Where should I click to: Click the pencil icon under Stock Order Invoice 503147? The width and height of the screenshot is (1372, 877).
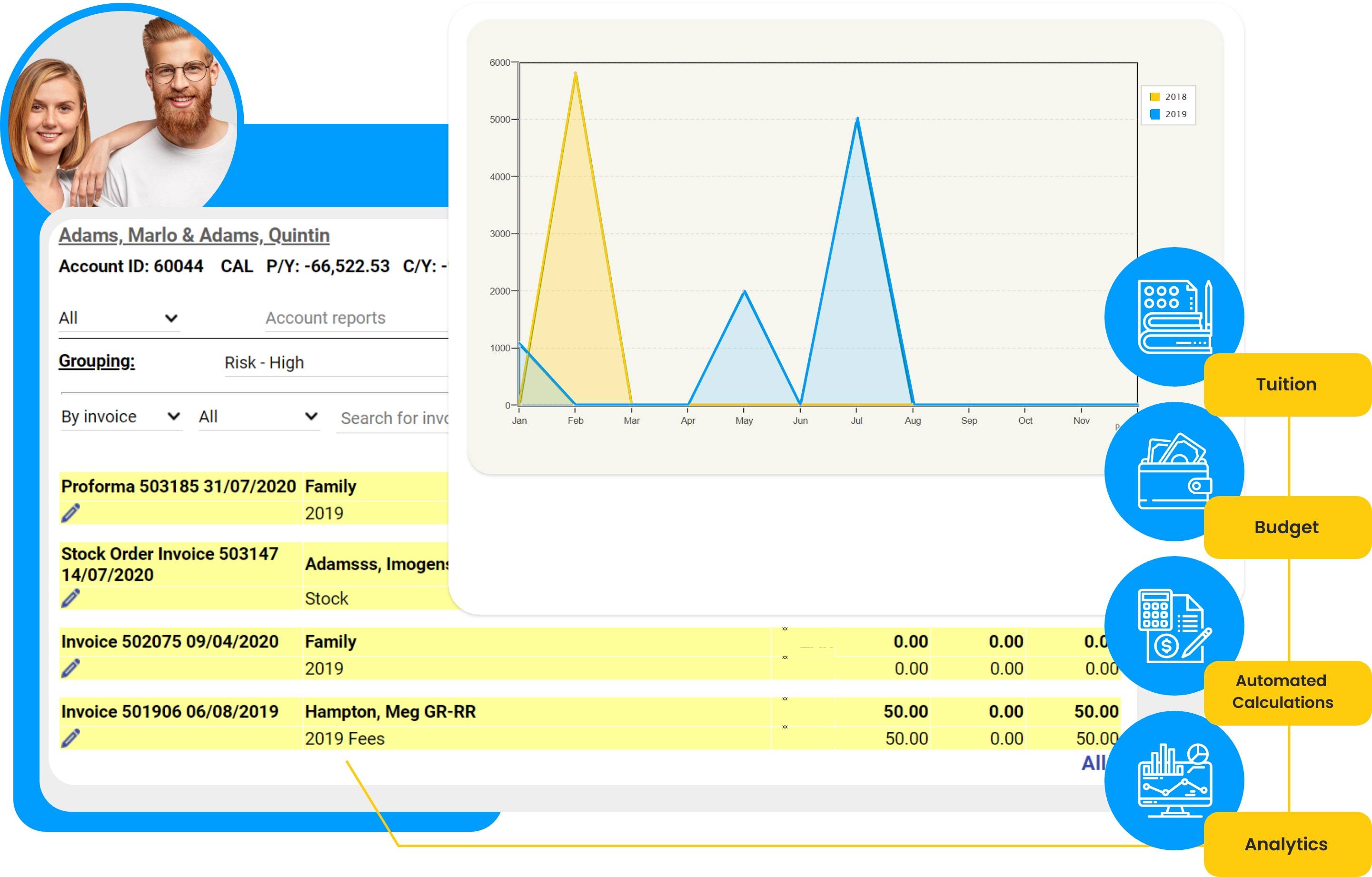click(x=70, y=598)
